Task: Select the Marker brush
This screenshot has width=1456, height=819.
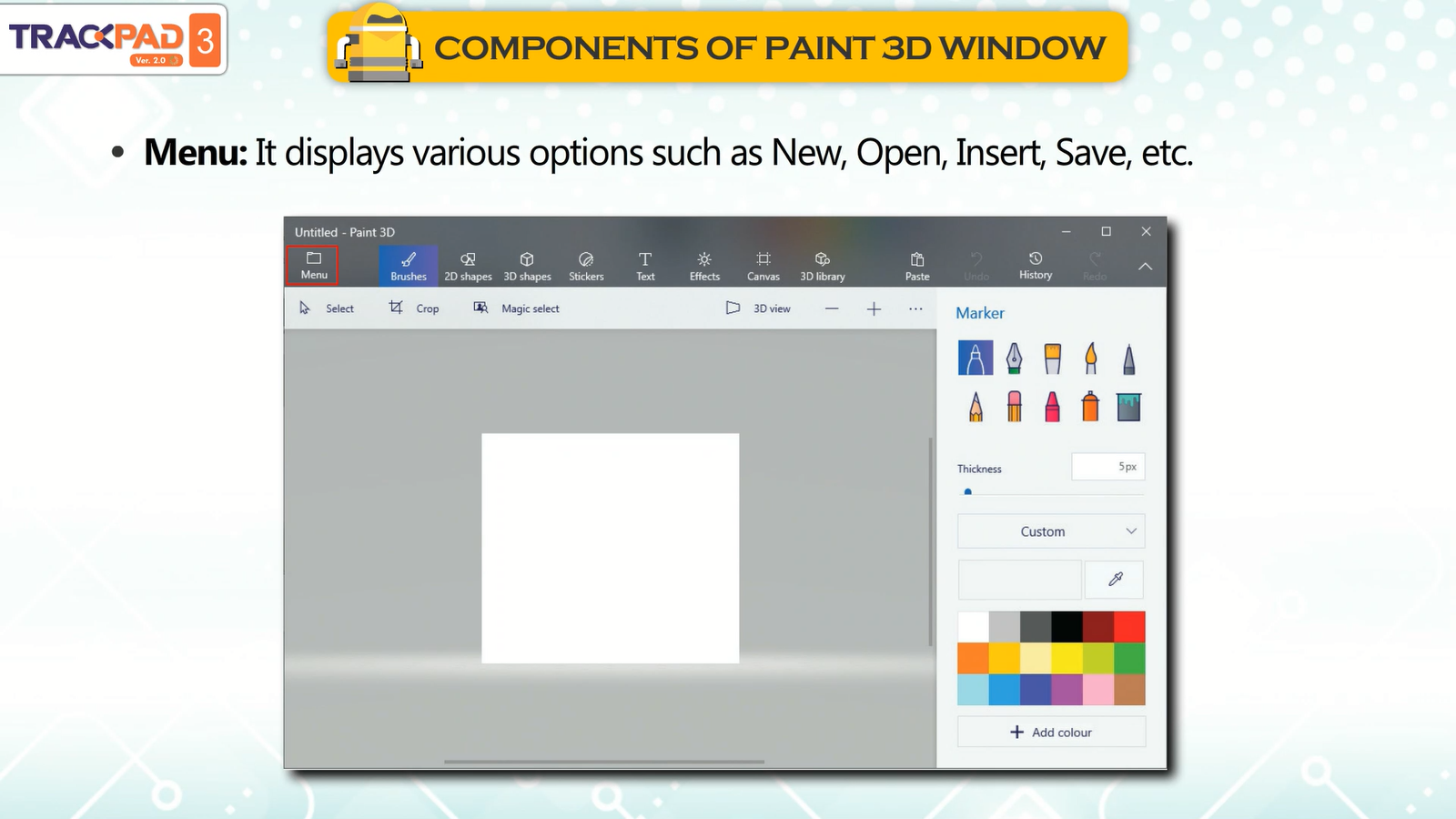Action: [x=976, y=358]
